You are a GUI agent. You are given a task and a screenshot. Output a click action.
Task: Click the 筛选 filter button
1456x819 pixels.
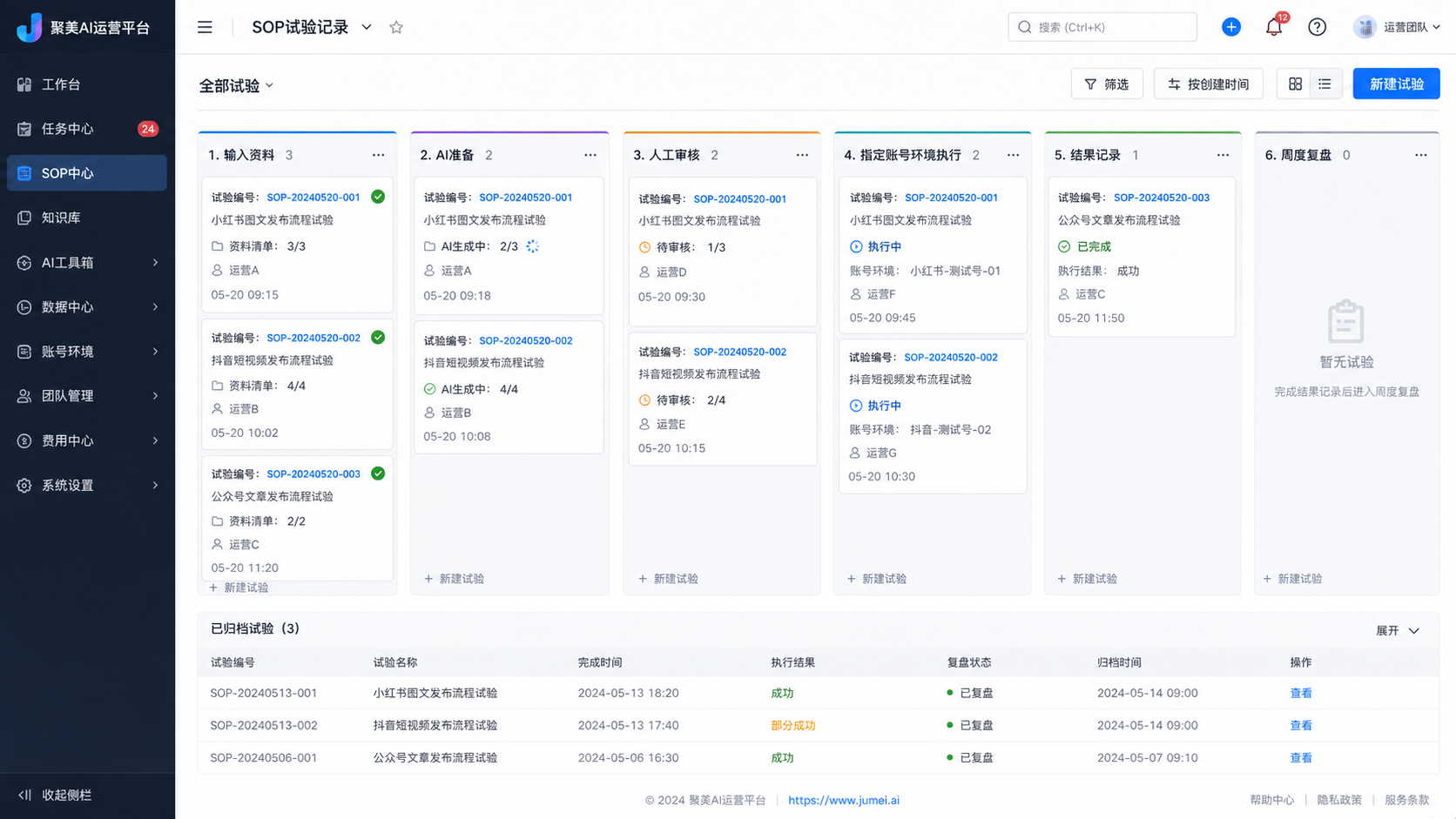pos(1107,84)
